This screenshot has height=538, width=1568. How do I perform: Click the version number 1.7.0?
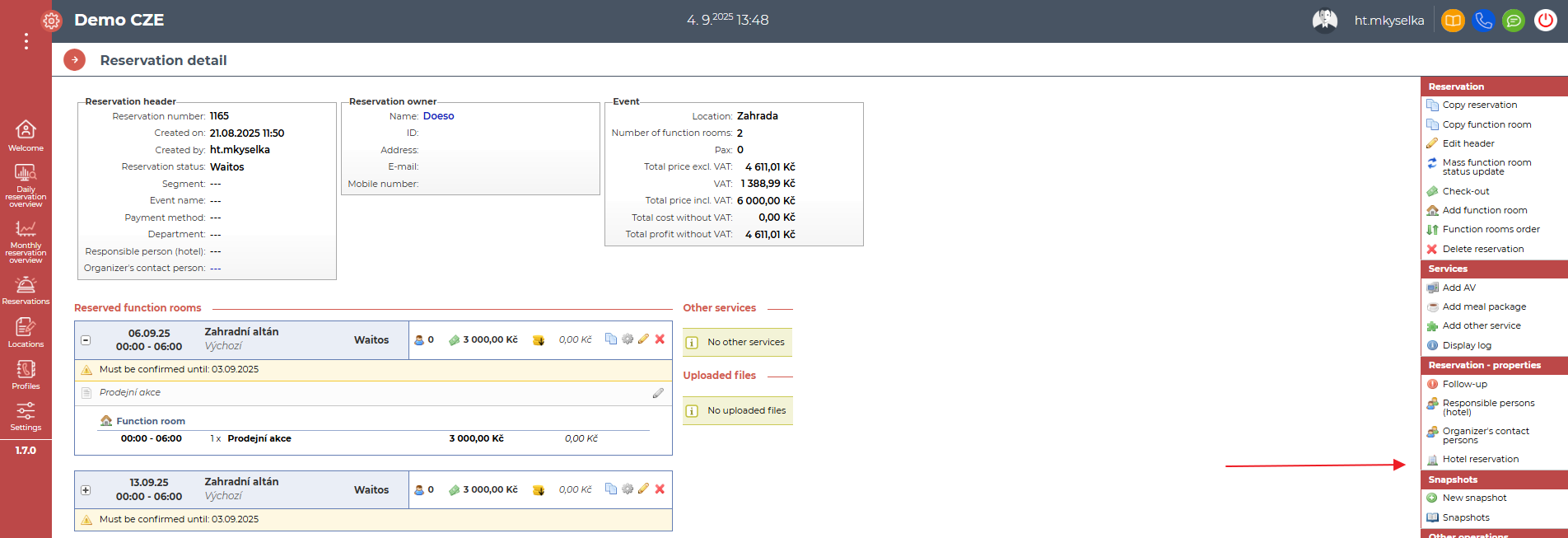26,451
